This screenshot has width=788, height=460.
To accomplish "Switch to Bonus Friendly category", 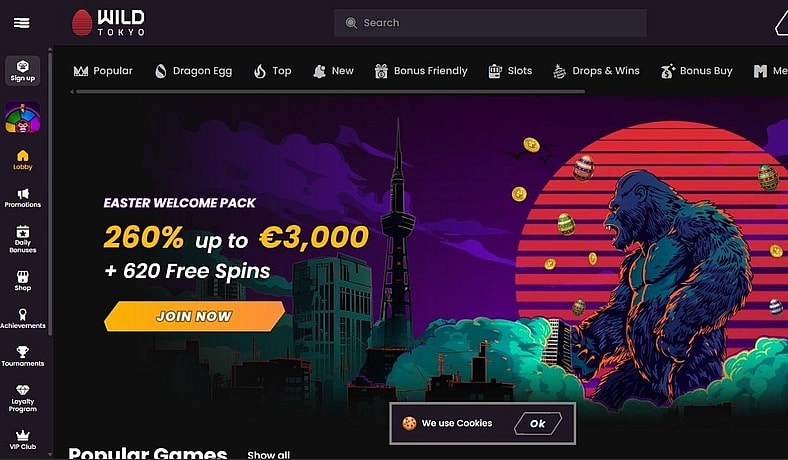I will [x=421, y=71].
